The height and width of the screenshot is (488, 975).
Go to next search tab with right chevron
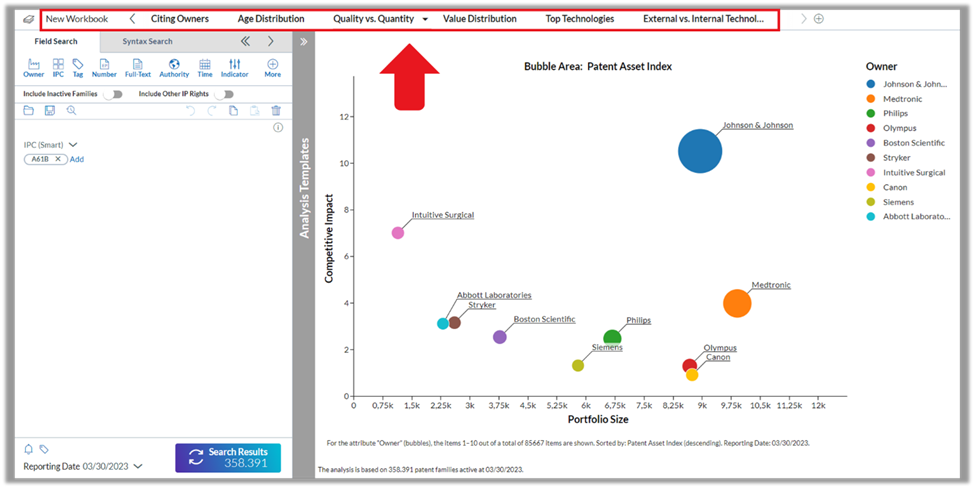pos(270,42)
